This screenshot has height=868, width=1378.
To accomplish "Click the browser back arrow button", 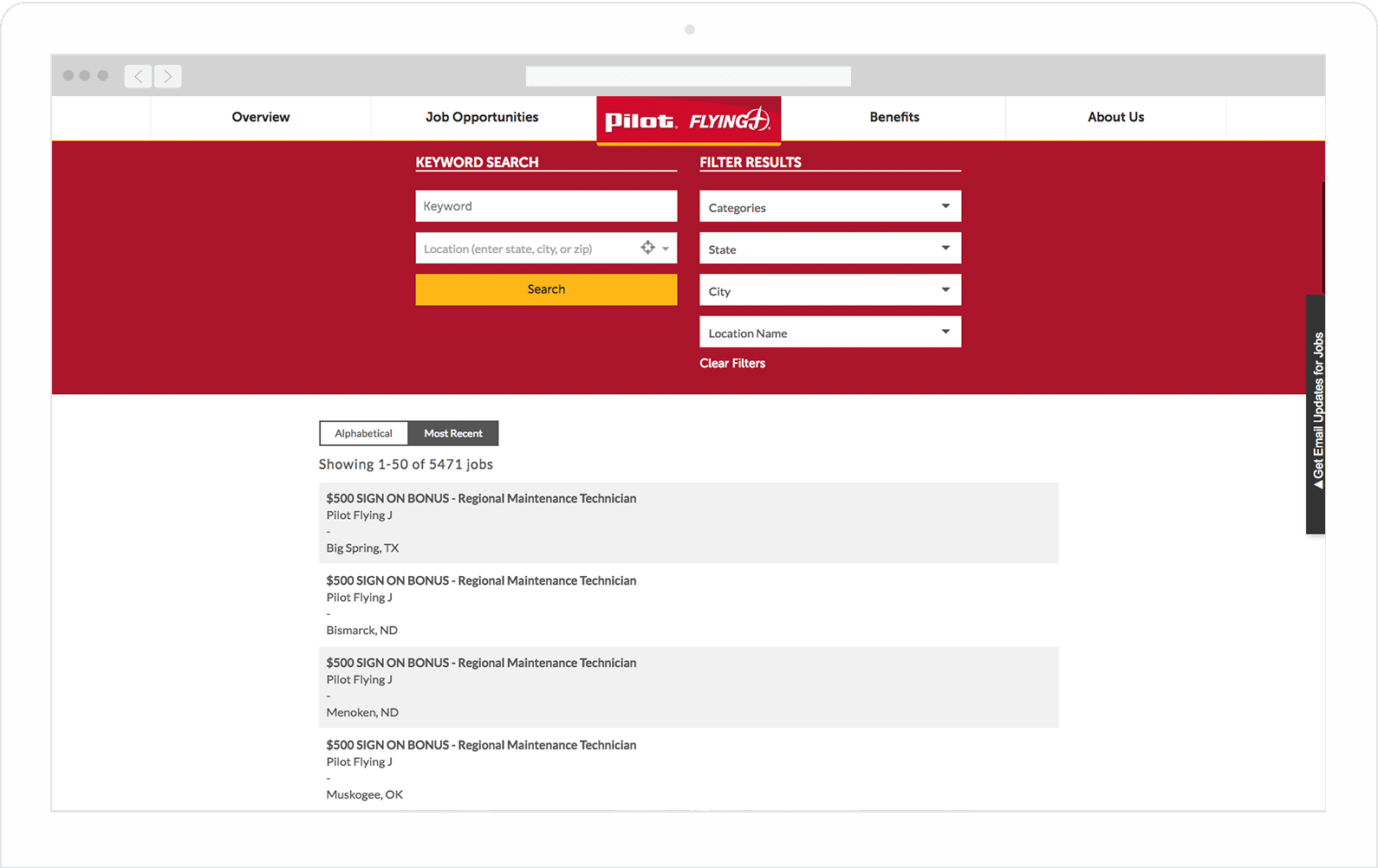I will [138, 76].
